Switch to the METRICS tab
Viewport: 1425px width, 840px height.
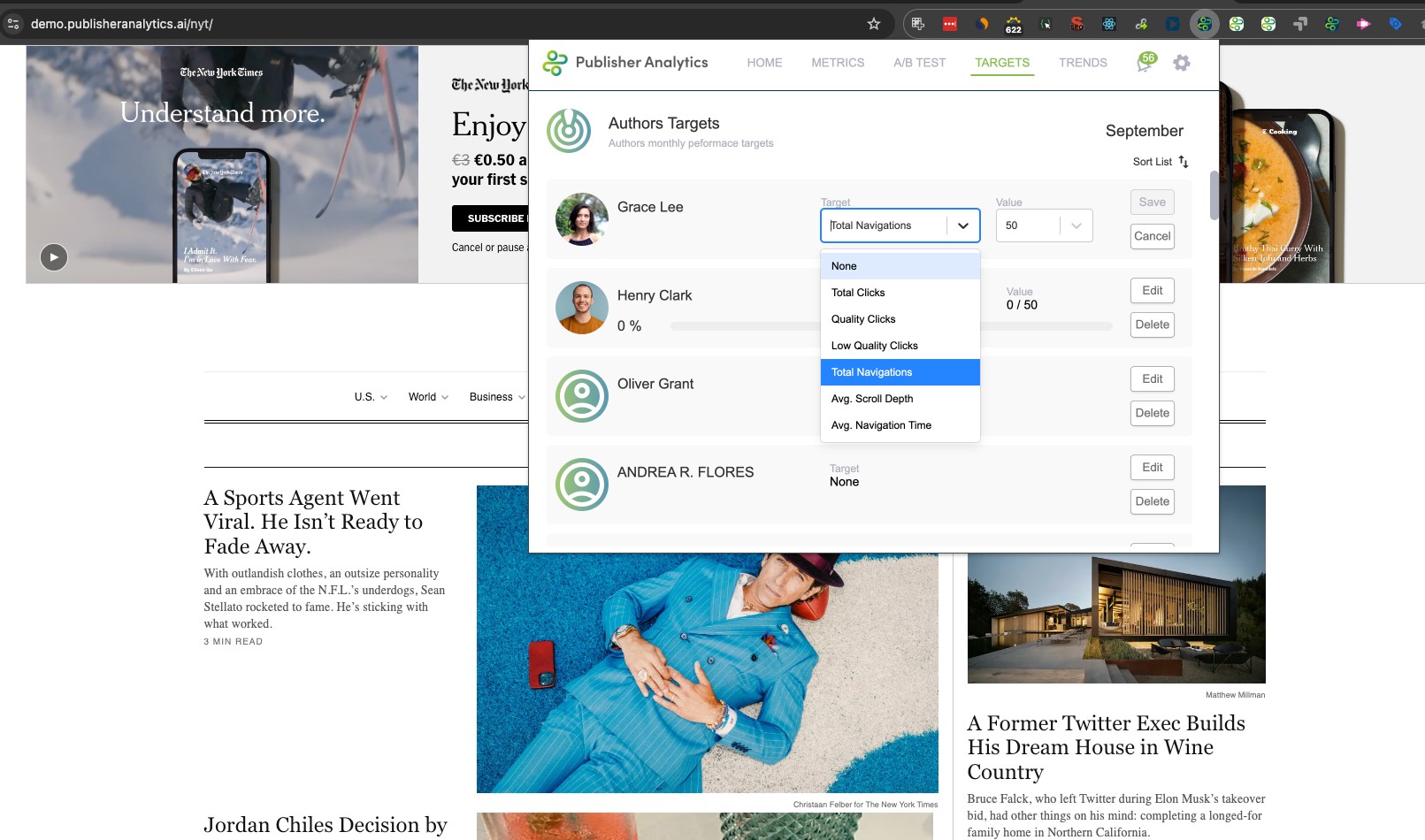click(838, 63)
